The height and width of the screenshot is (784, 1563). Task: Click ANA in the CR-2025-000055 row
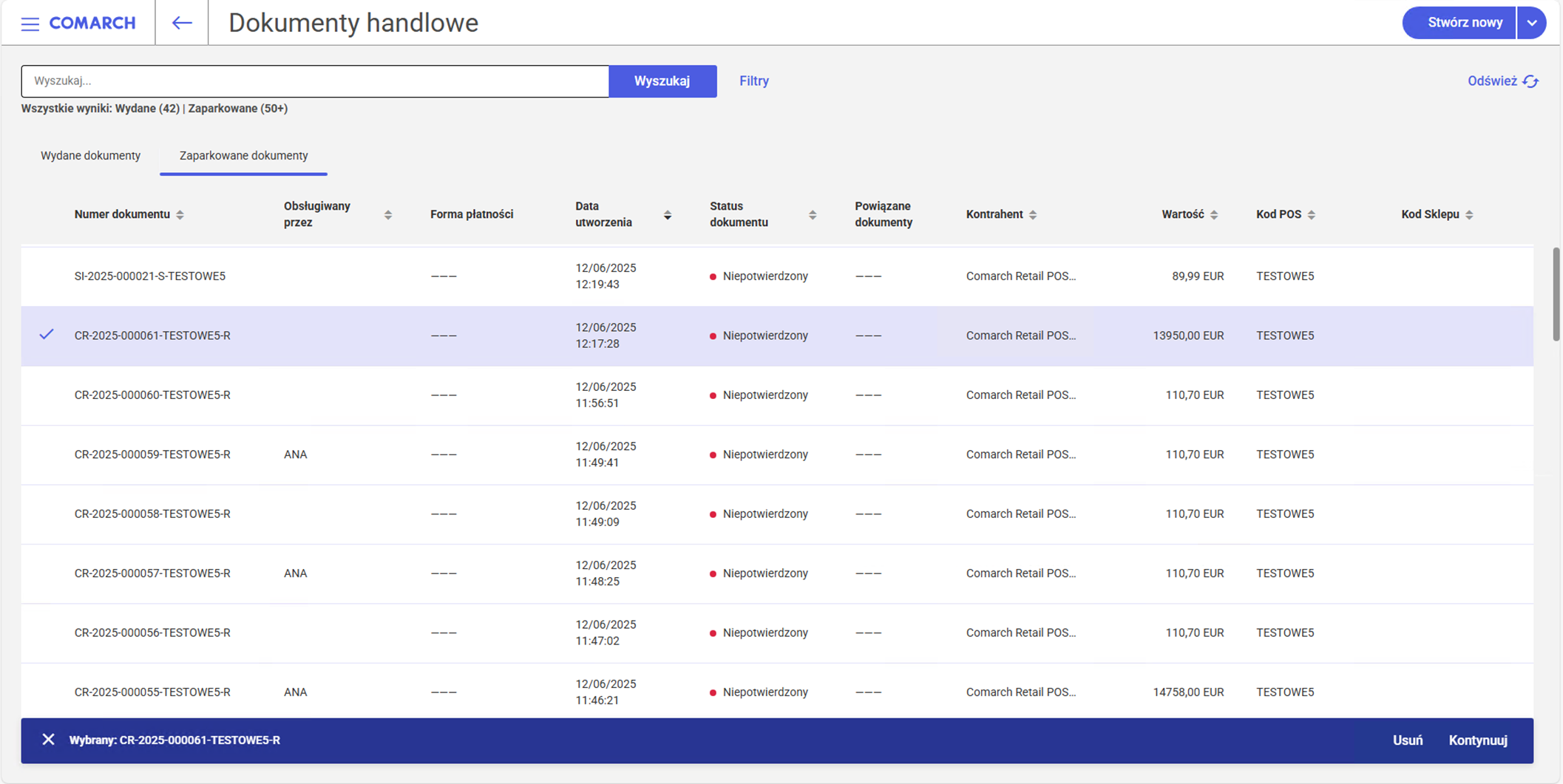(295, 692)
